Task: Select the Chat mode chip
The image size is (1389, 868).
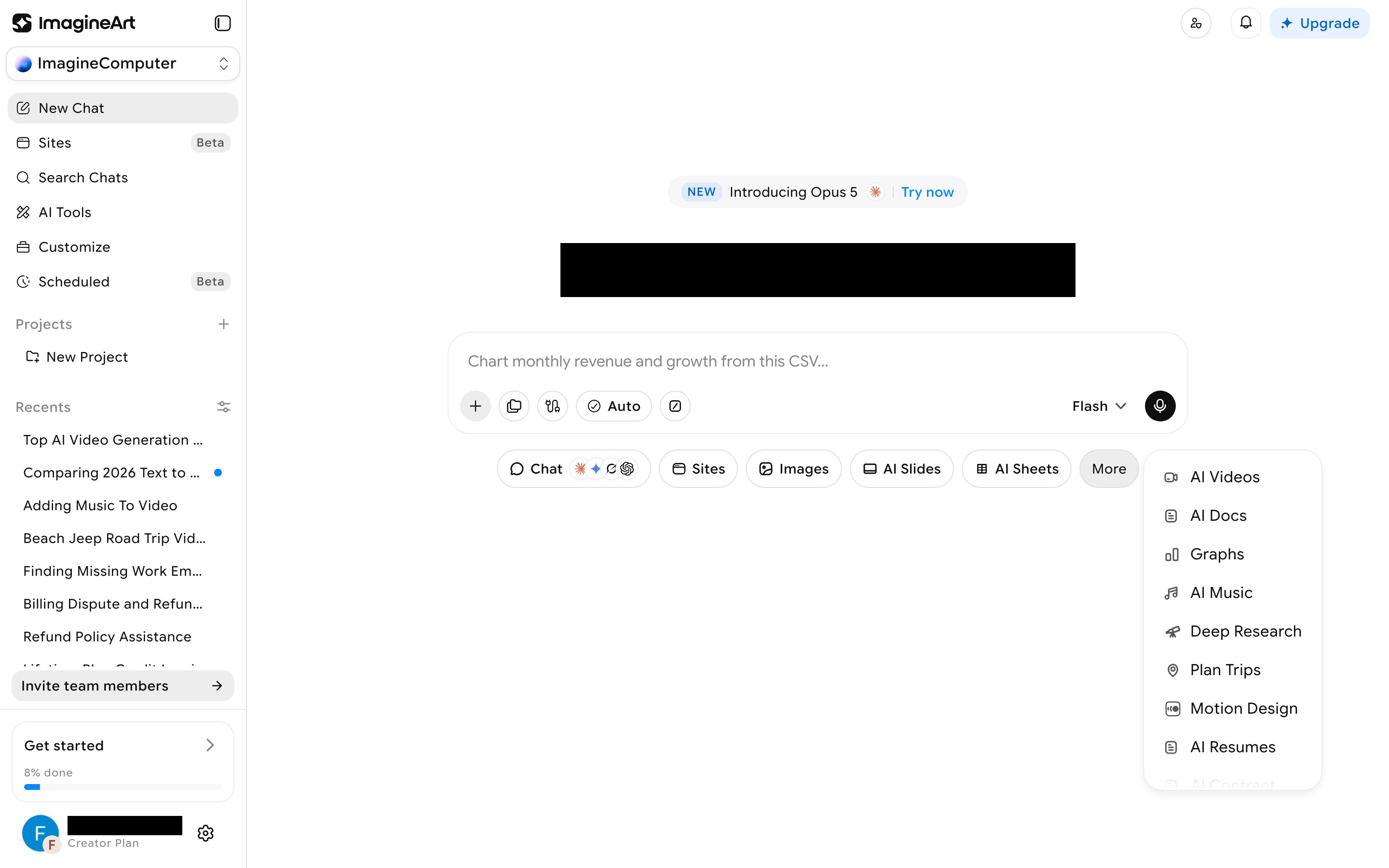Action: tap(573, 468)
